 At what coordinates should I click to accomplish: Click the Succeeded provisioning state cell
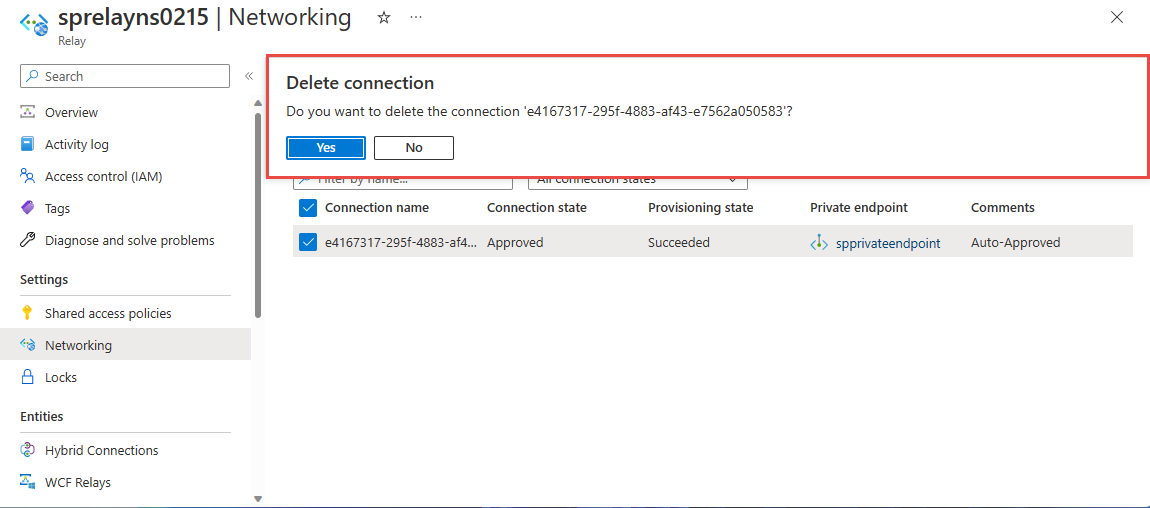point(679,243)
